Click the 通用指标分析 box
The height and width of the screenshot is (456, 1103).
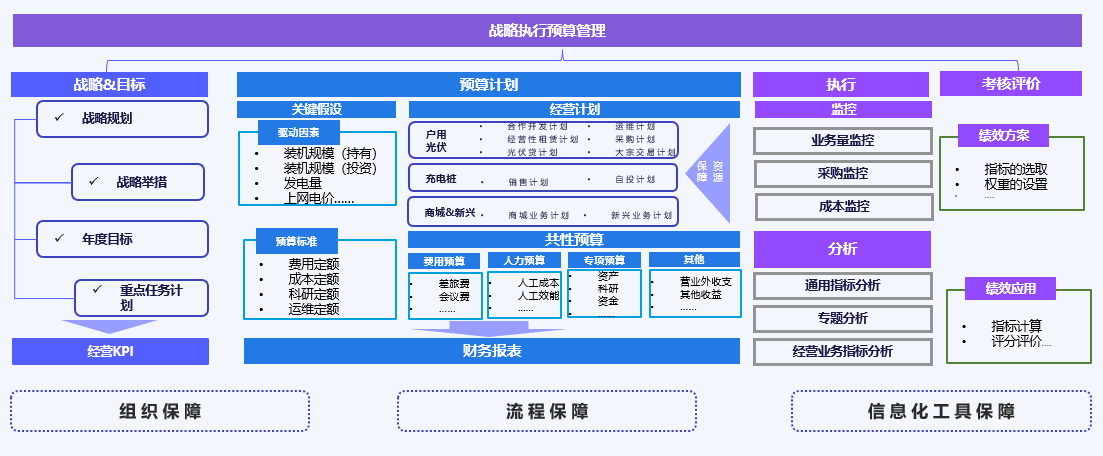click(x=843, y=286)
